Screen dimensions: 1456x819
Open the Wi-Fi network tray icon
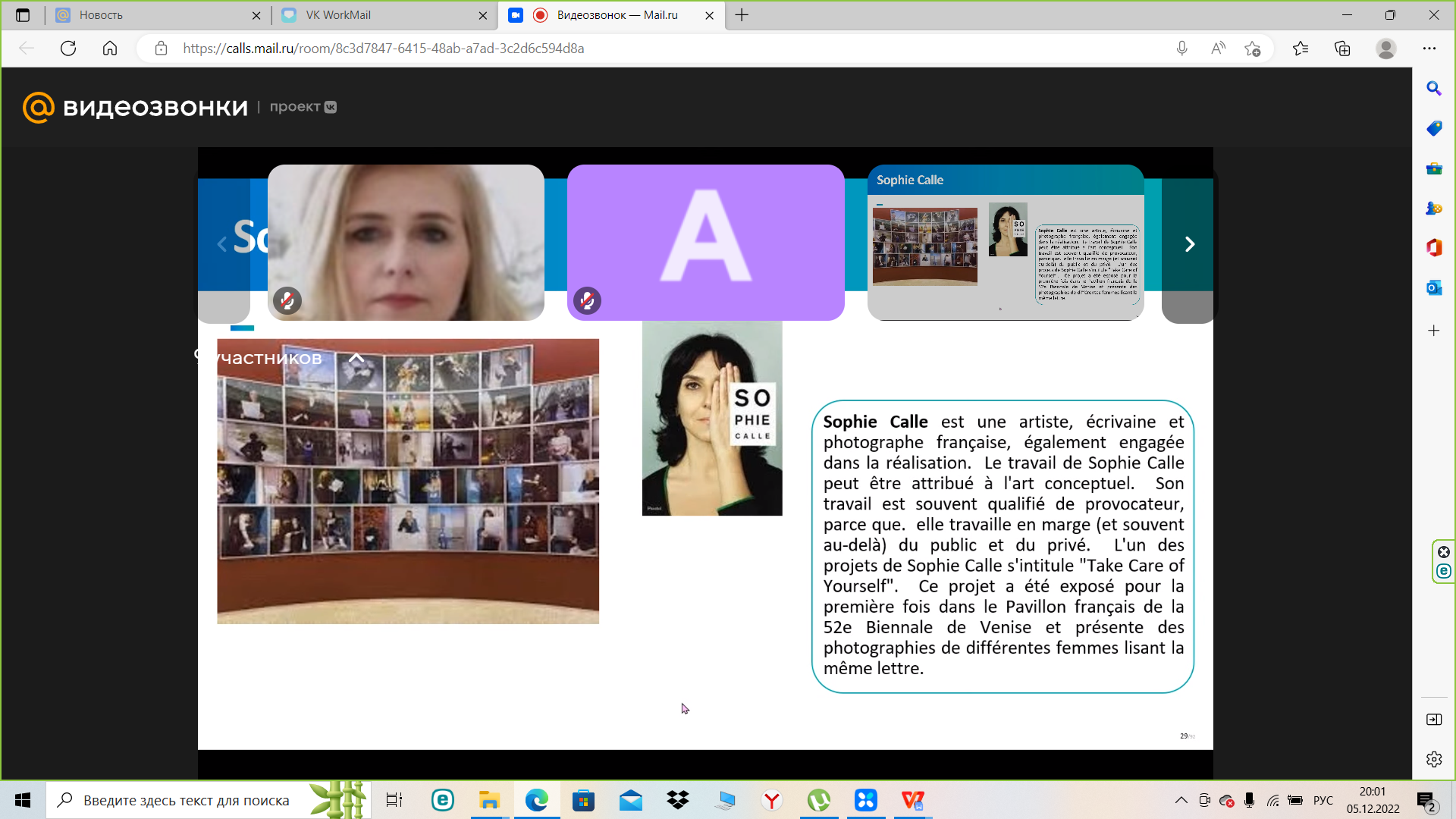coord(1273,800)
